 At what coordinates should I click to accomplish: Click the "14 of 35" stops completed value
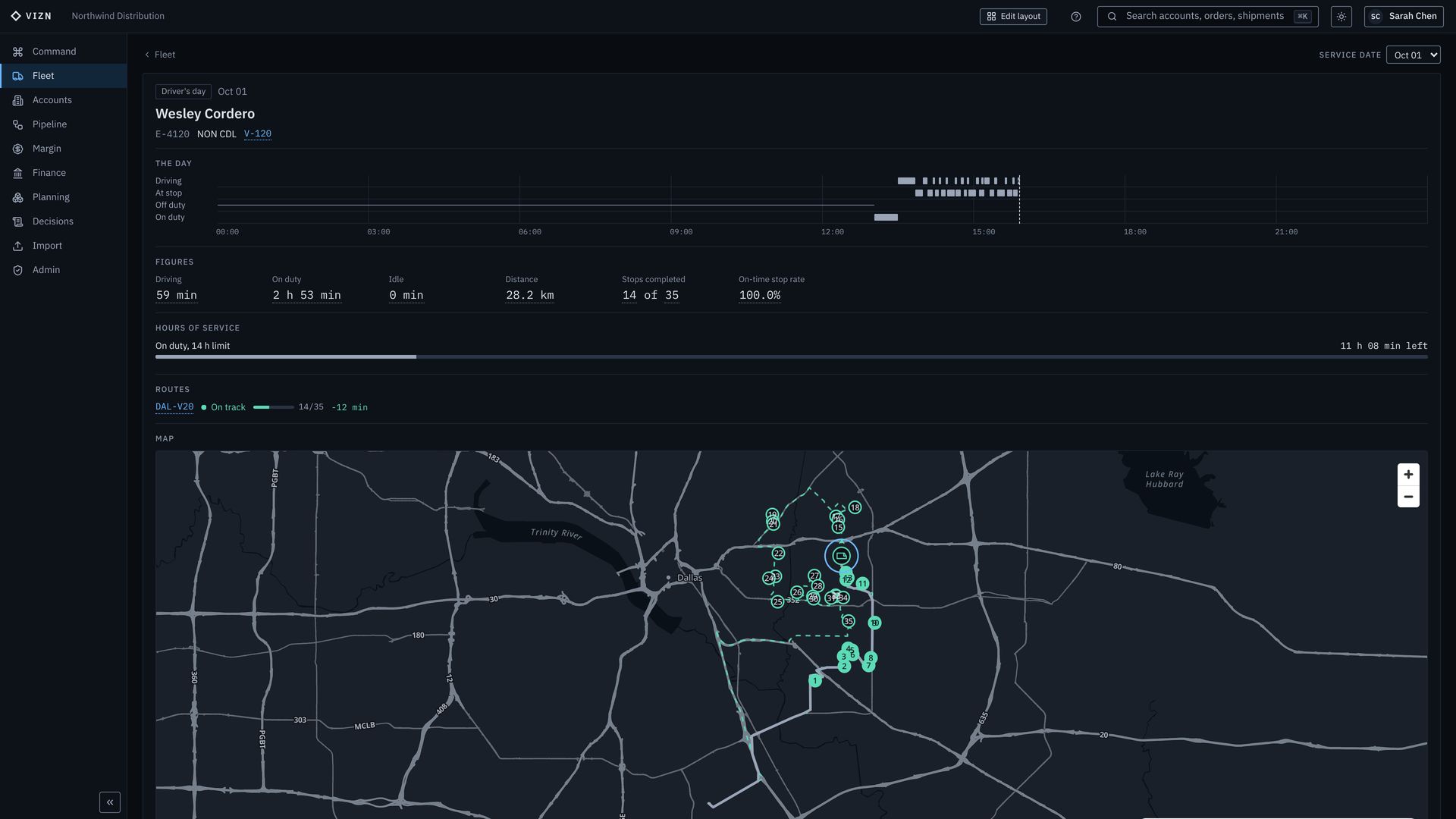pyautogui.click(x=651, y=296)
